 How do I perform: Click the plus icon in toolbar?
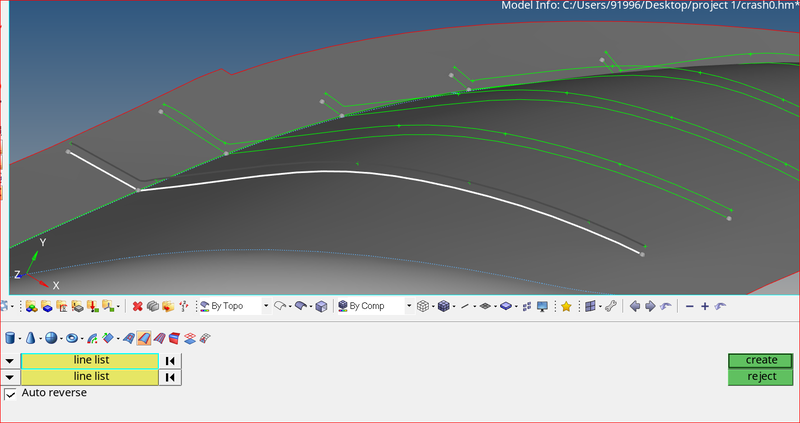point(705,306)
